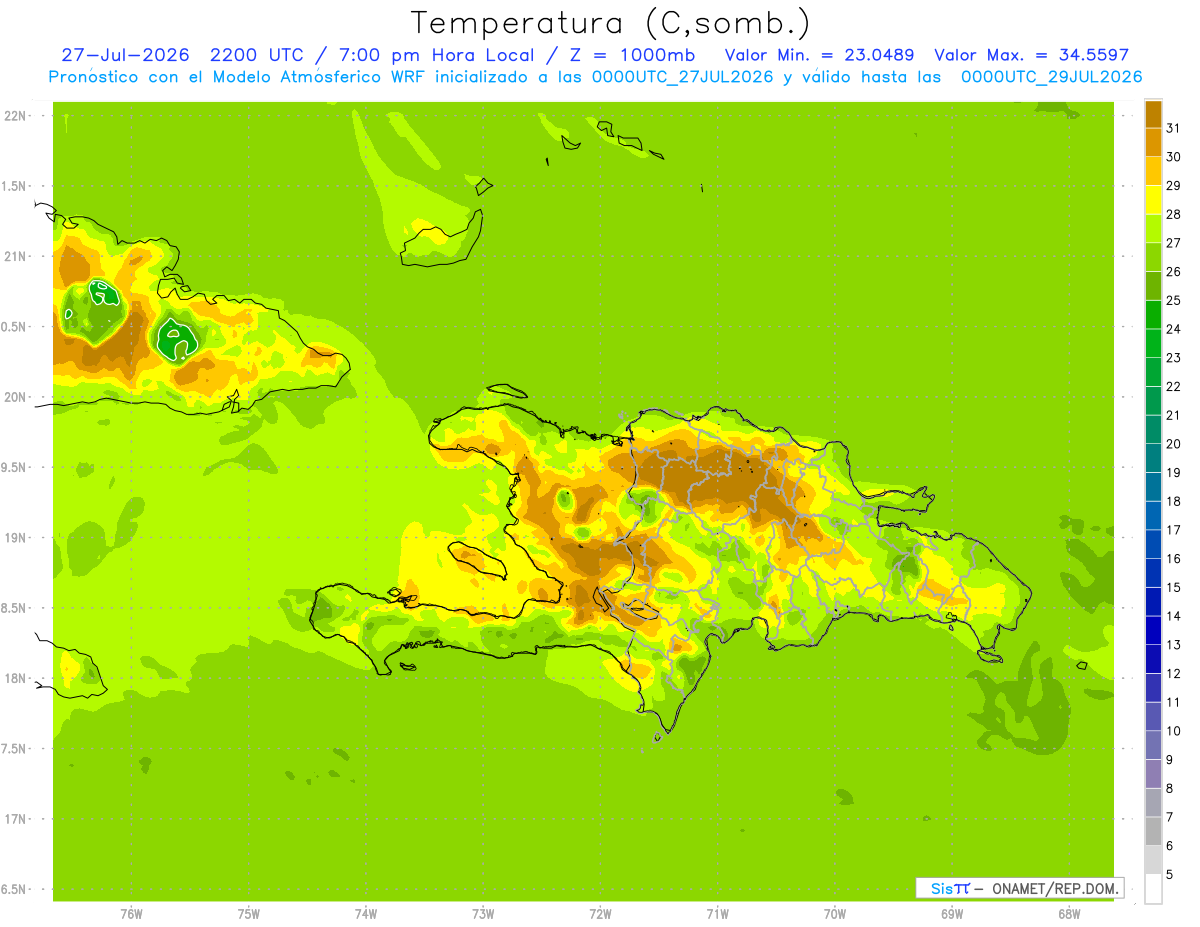Select the '17N' latitude axis label
Viewport: 1200px width, 927px height.
pyautogui.click(x=14, y=819)
